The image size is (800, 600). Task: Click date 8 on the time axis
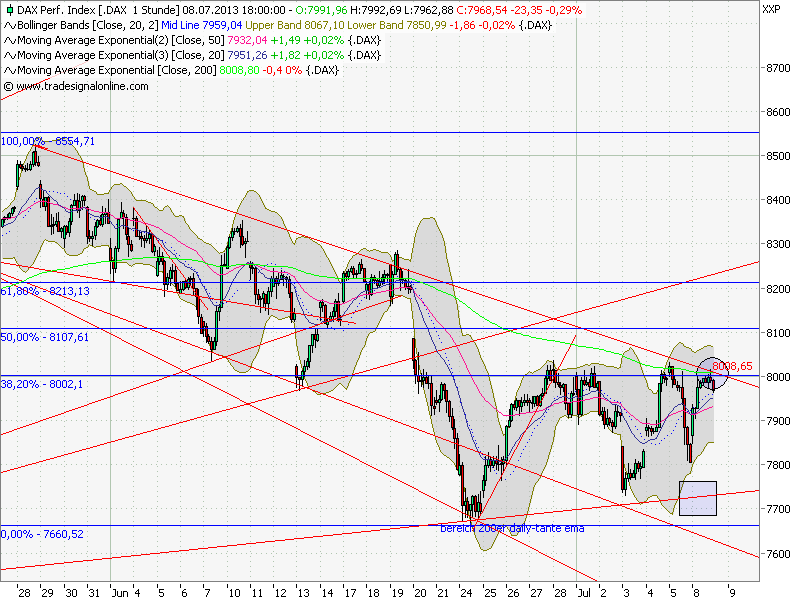click(696, 593)
